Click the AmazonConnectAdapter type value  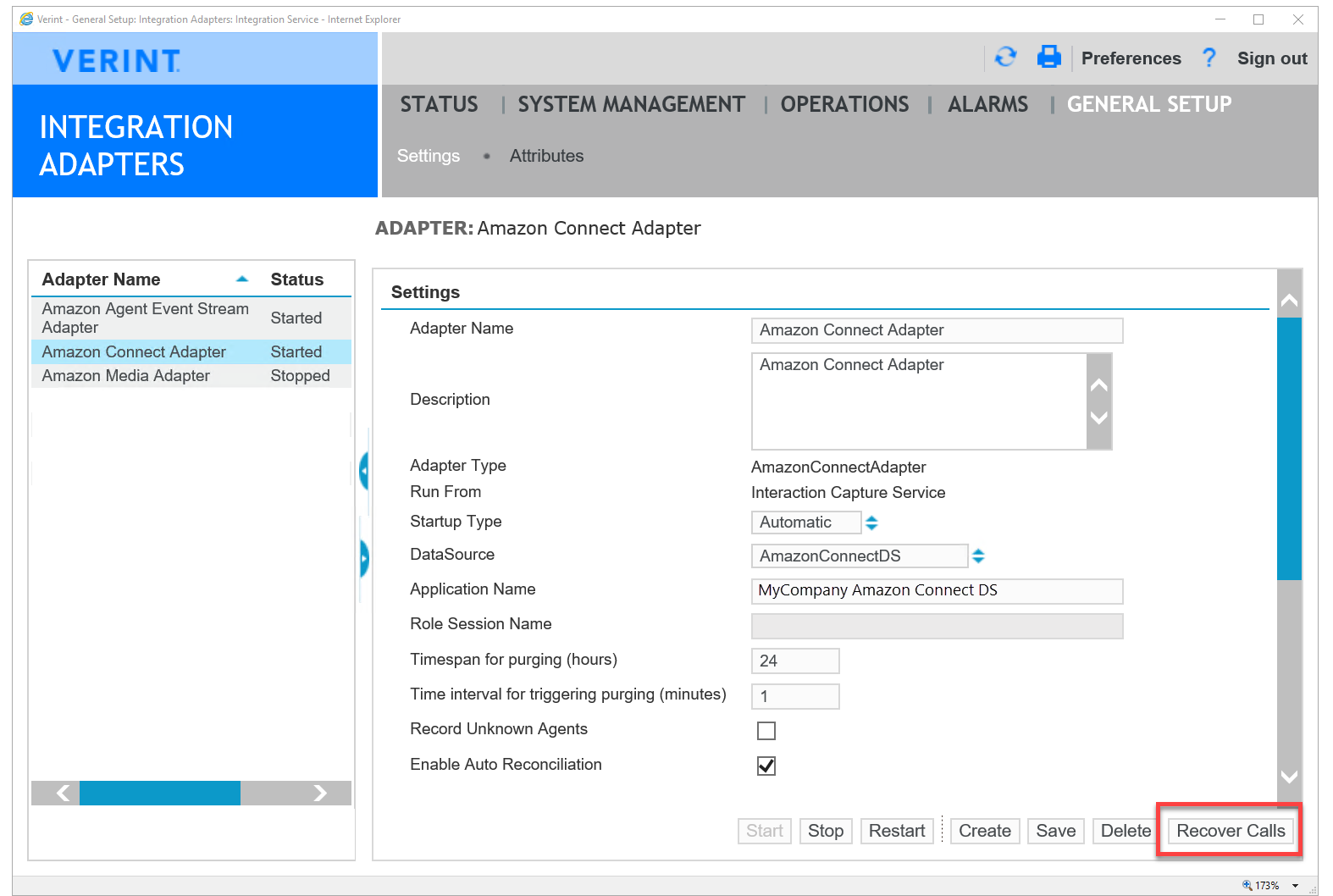(x=838, y=467)
